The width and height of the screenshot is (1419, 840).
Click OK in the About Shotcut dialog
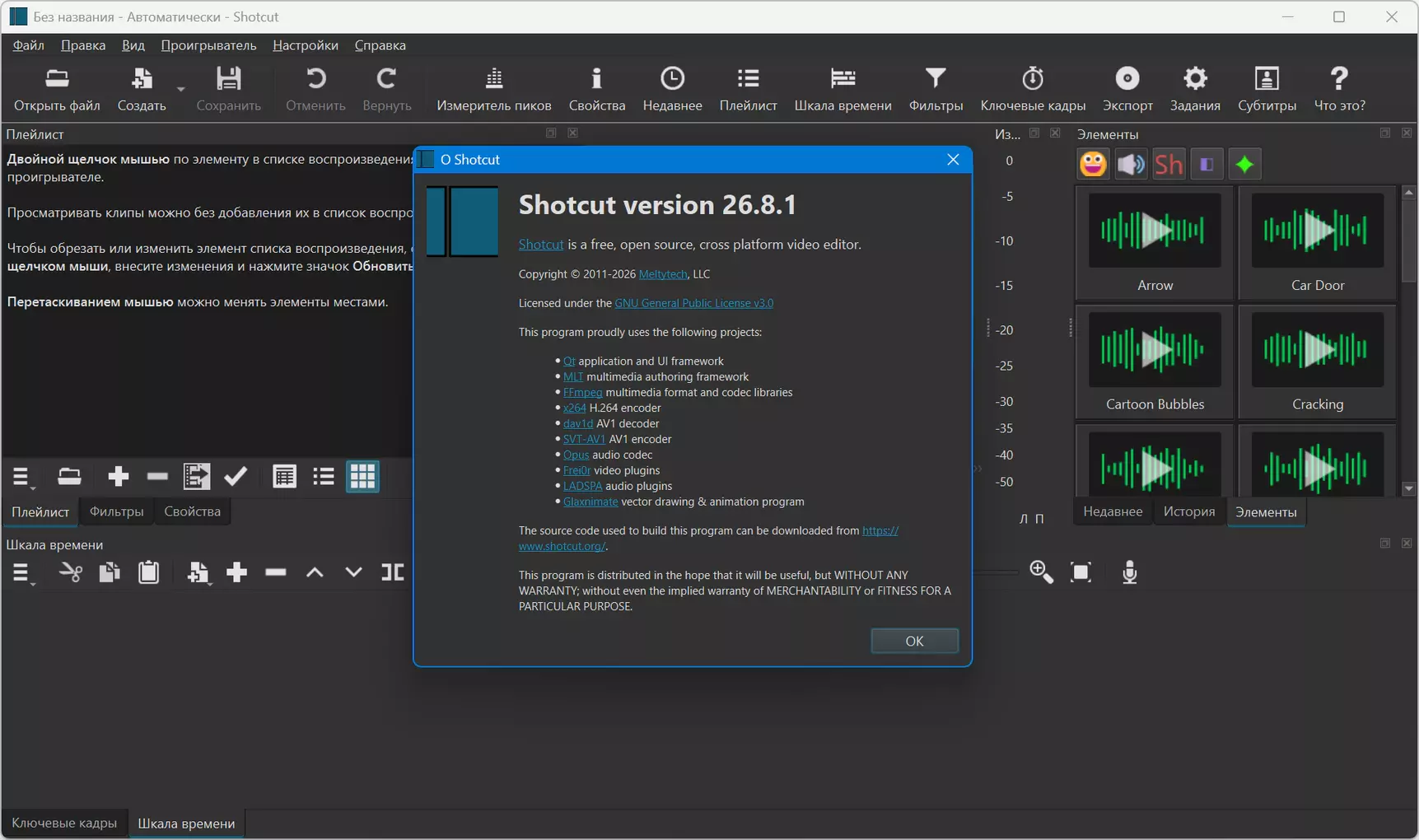[914, 641]
